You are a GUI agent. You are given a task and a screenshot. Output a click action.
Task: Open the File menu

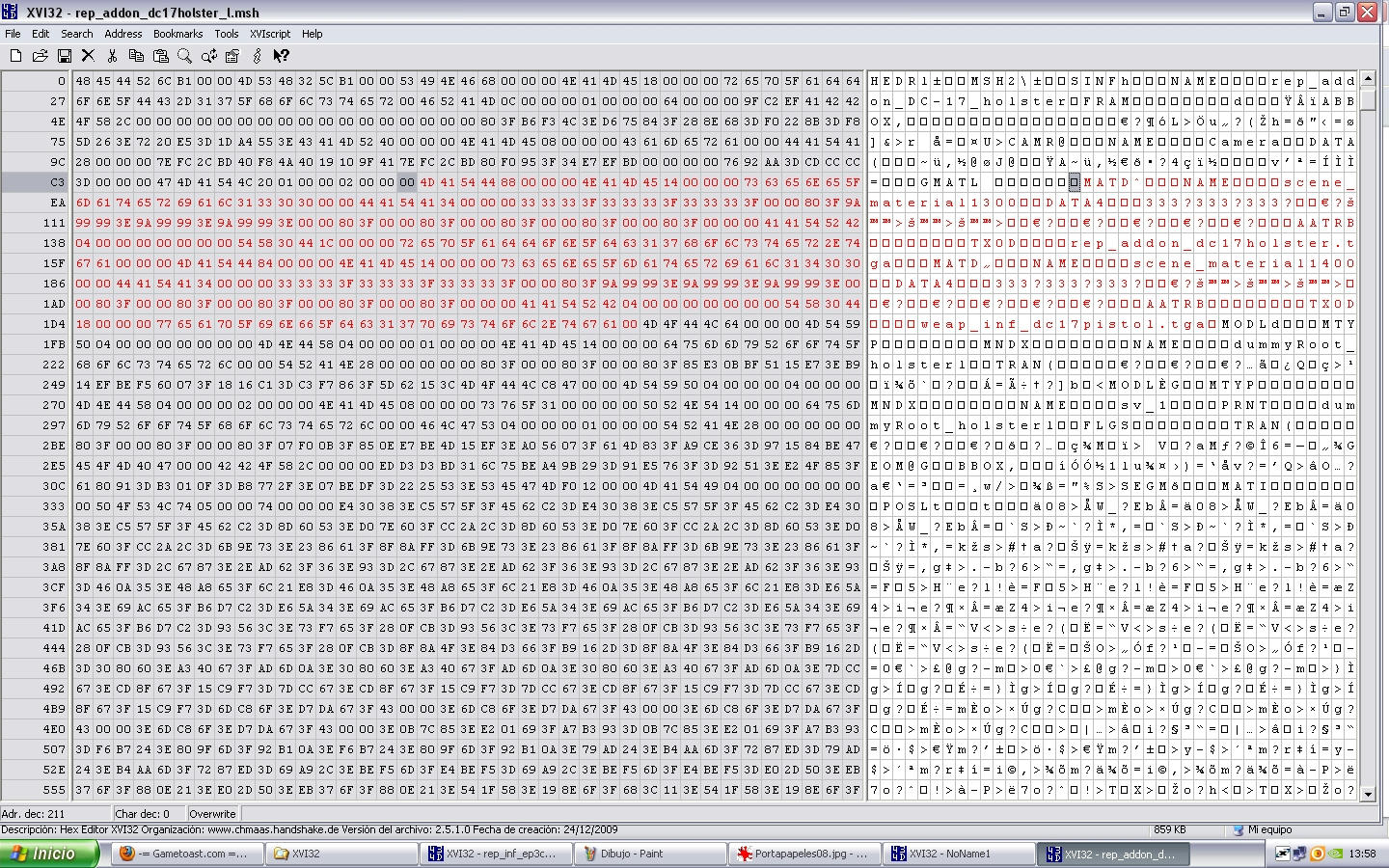coord(13,34)
